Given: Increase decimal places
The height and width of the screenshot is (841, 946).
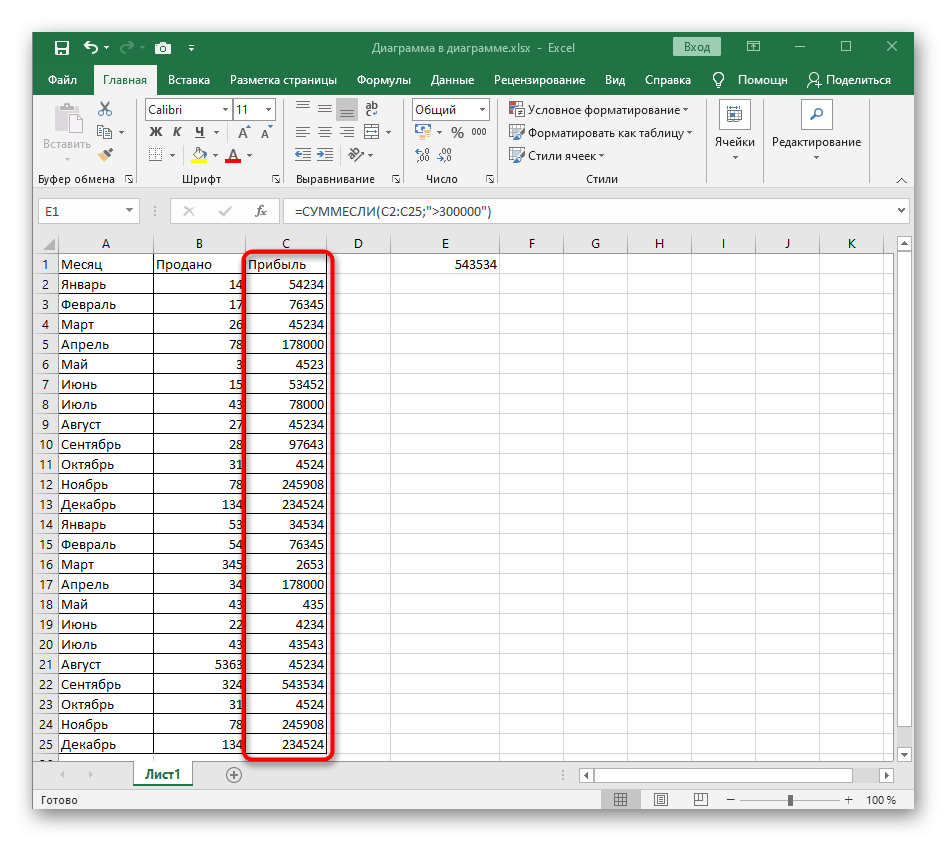Looking at the screenshot, I should coord(422,155).
